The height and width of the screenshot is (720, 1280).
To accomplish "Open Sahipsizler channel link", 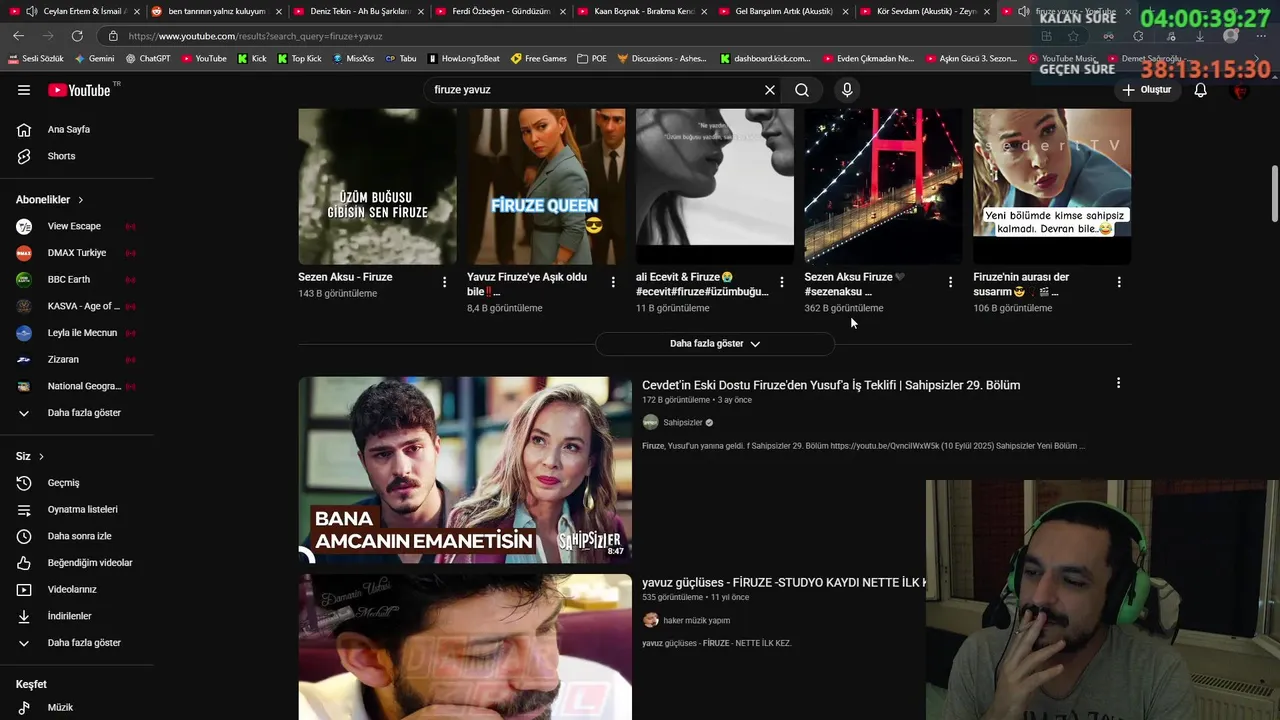I will [x=683, y=422].
